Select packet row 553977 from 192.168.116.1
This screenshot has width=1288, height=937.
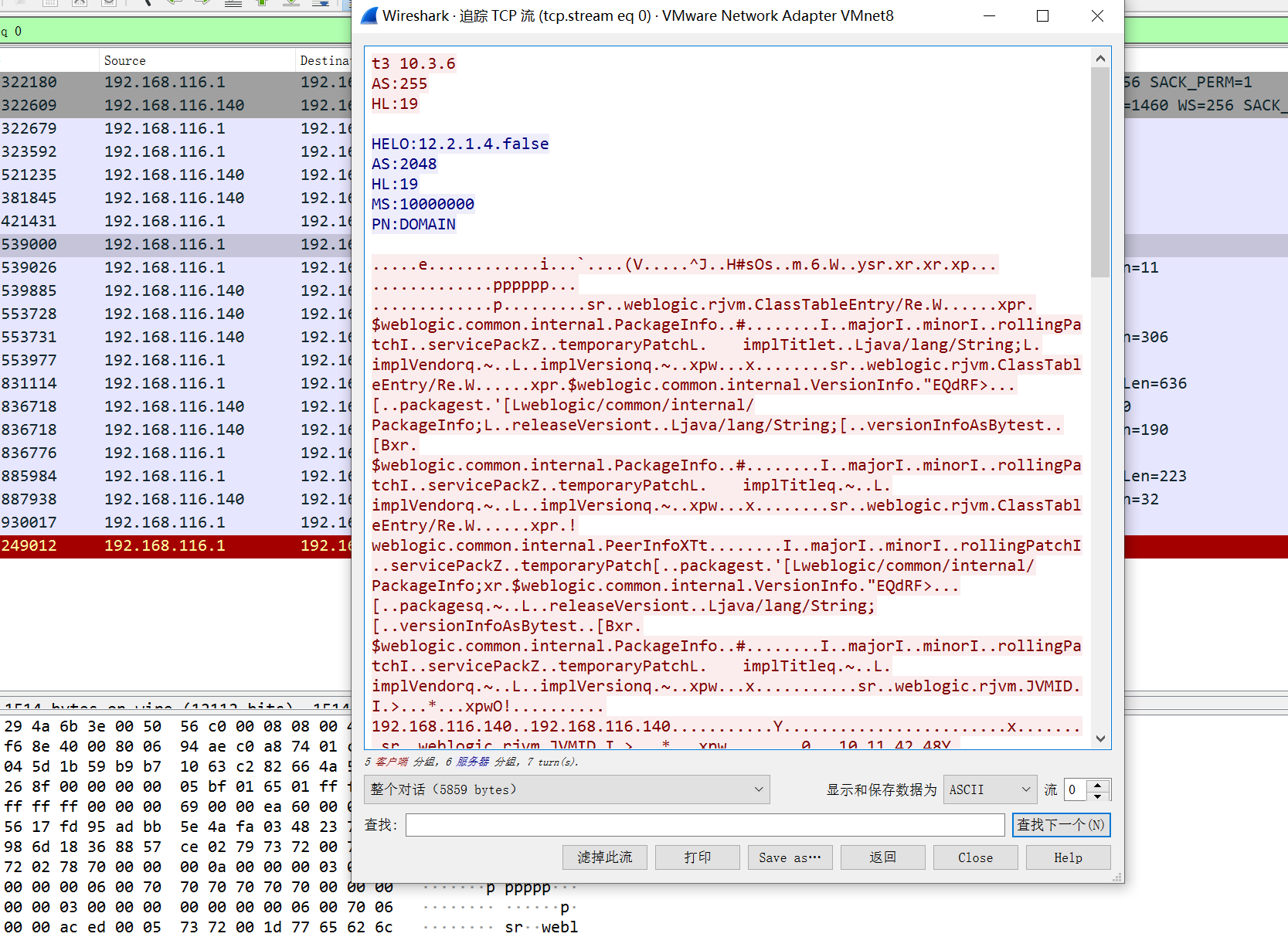pyautogui.click(x=175, y=361)
